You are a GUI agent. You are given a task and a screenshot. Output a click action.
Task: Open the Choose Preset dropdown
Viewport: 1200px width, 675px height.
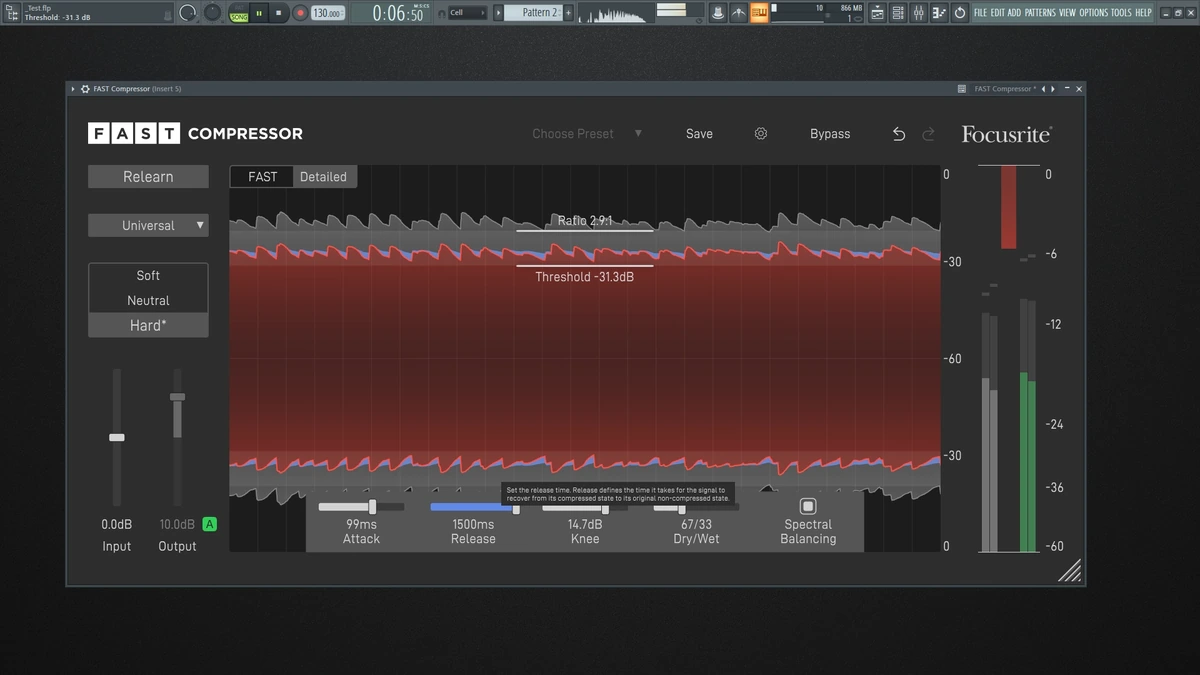point(587,133)
